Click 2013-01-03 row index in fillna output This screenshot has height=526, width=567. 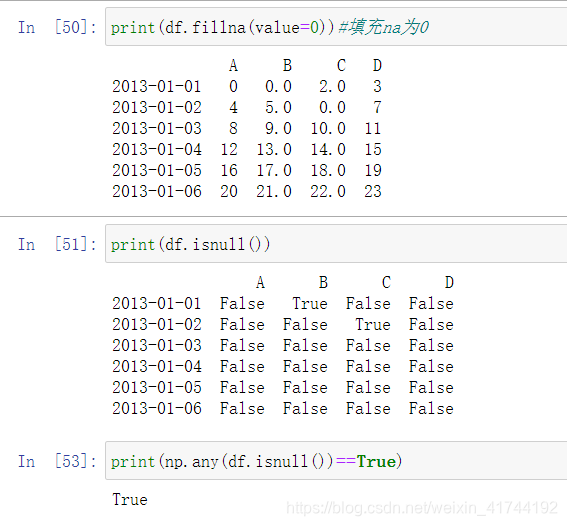pyautogui.click(x=157, y=128)
